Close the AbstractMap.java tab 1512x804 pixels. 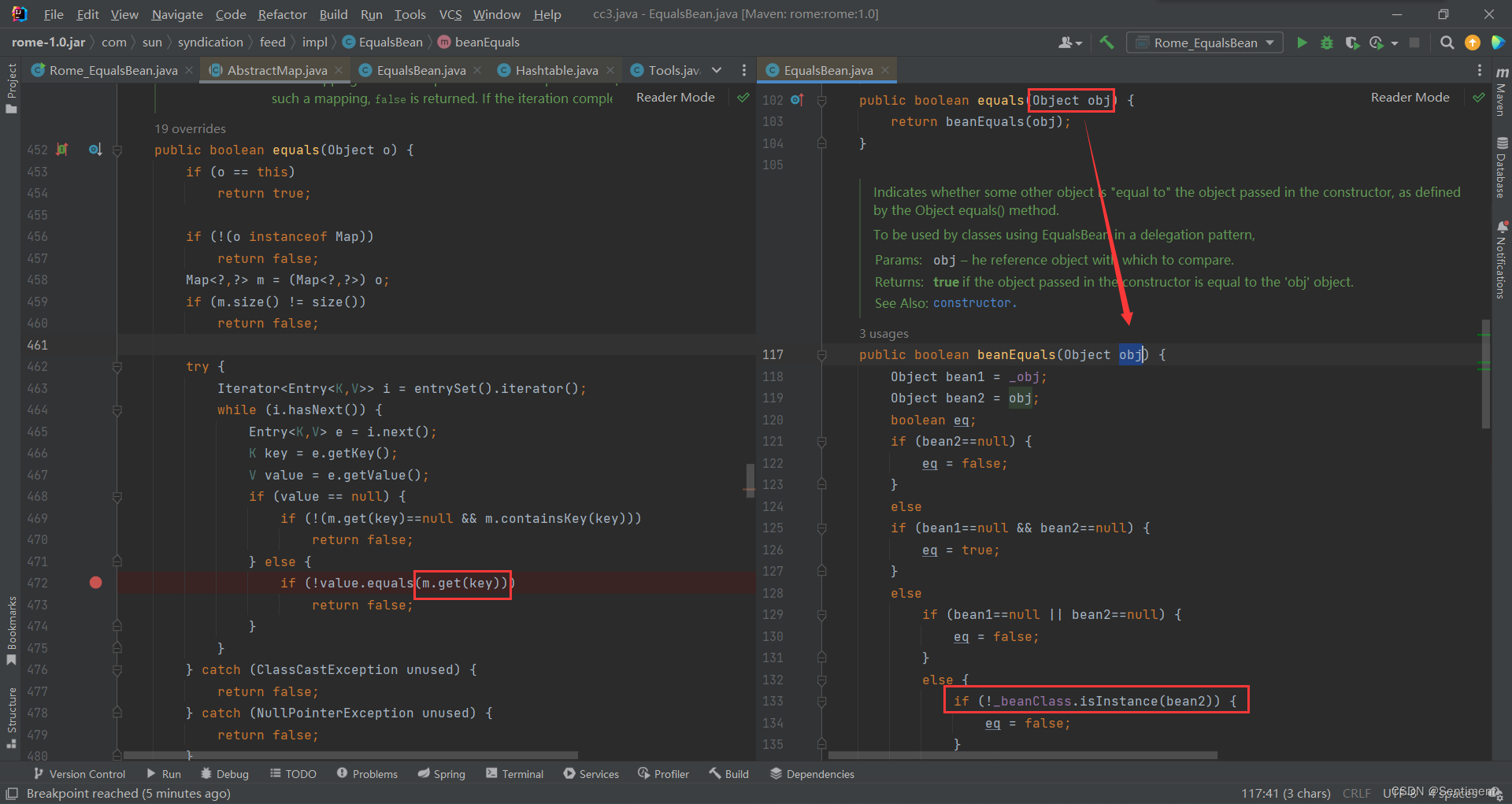coord(339,70)
